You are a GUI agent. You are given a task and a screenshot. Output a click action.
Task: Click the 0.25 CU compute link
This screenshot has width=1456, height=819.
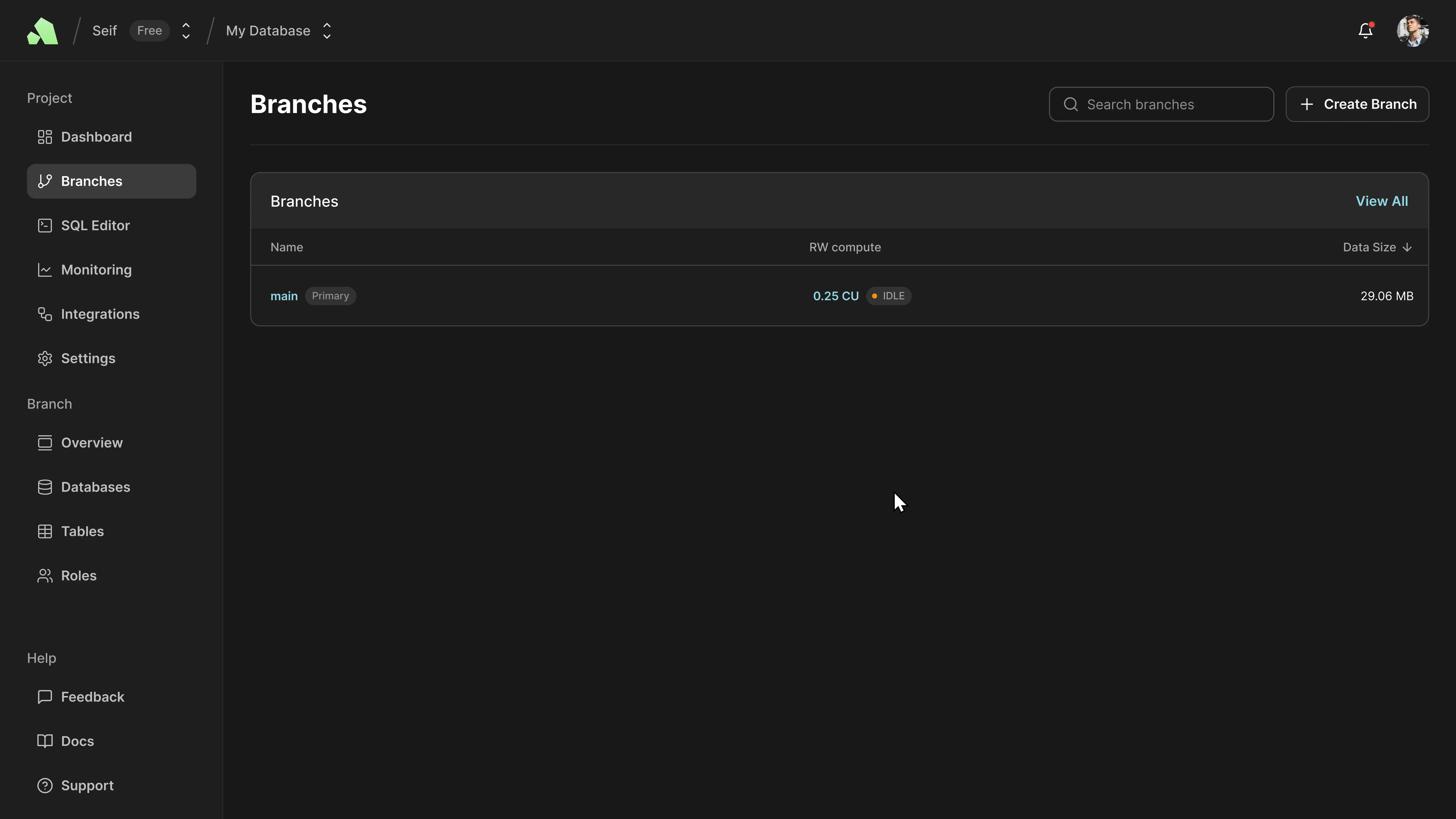(x=835, y=296)
